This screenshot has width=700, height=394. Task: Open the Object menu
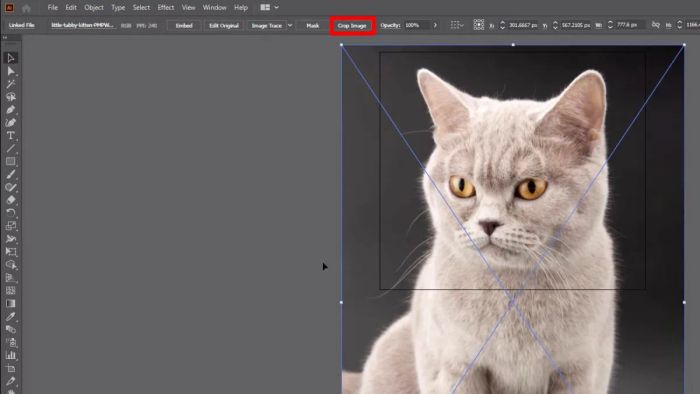coord(94,8)
